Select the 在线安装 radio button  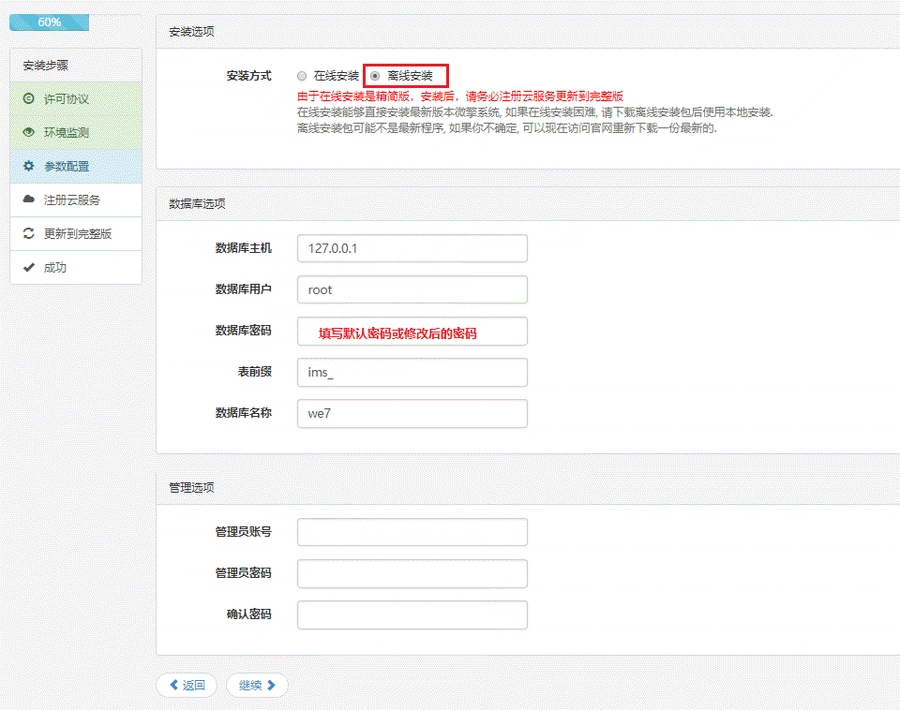pos(302,76)
